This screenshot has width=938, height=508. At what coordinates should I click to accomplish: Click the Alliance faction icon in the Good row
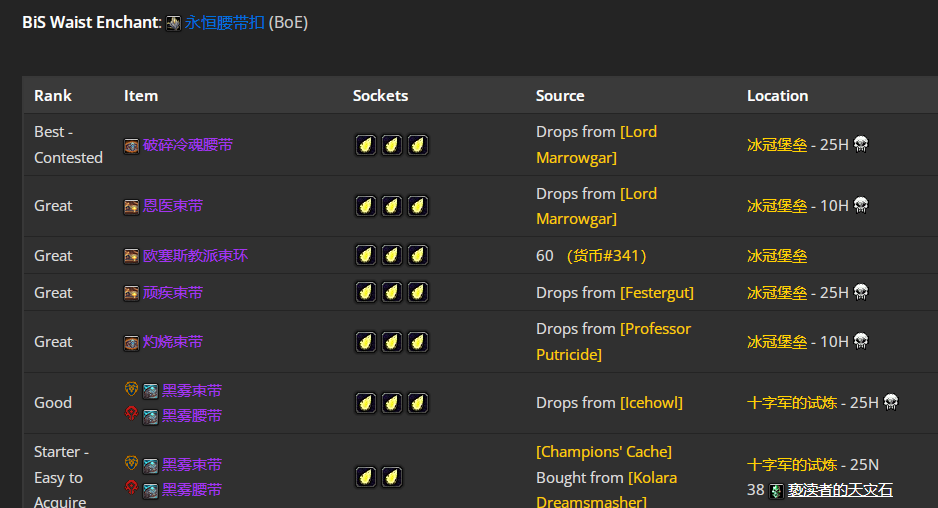[131, 389]
